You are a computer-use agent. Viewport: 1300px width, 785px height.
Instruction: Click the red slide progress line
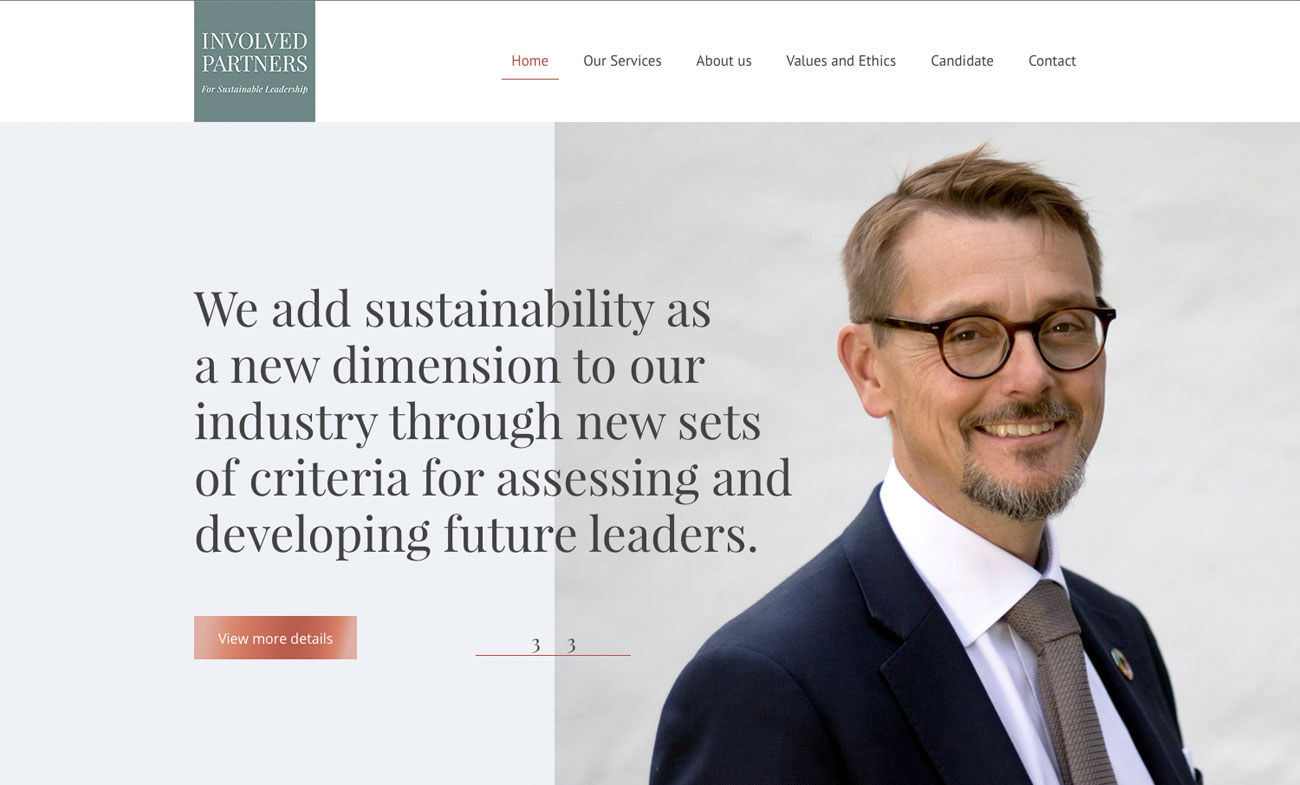553,655
